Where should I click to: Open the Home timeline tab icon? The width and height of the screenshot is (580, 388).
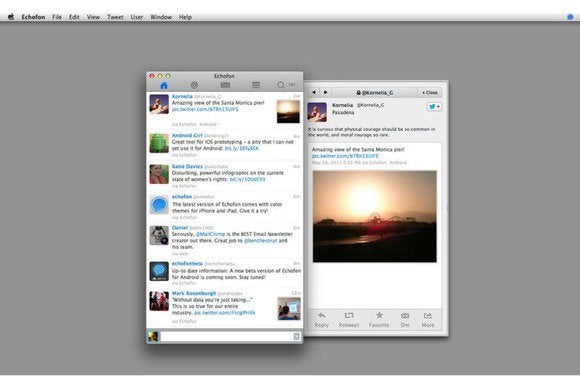[164, 85]
